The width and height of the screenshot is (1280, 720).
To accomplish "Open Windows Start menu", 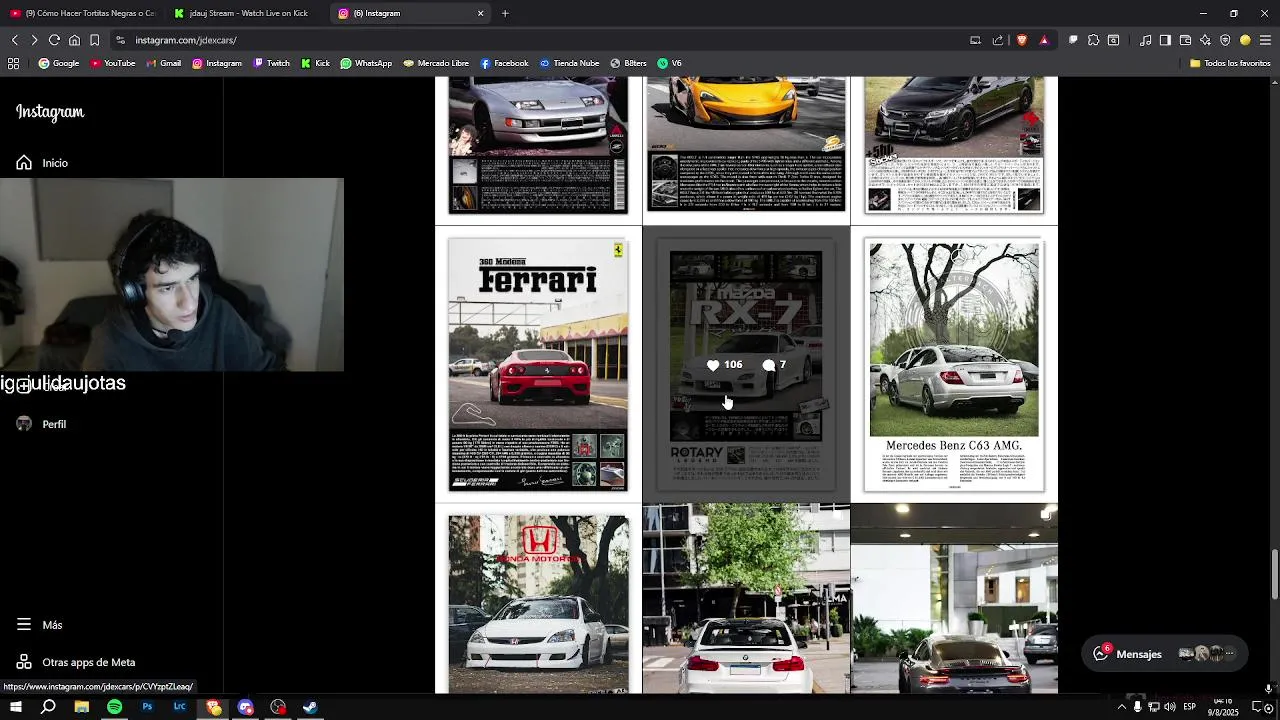I will pos(15,707).
